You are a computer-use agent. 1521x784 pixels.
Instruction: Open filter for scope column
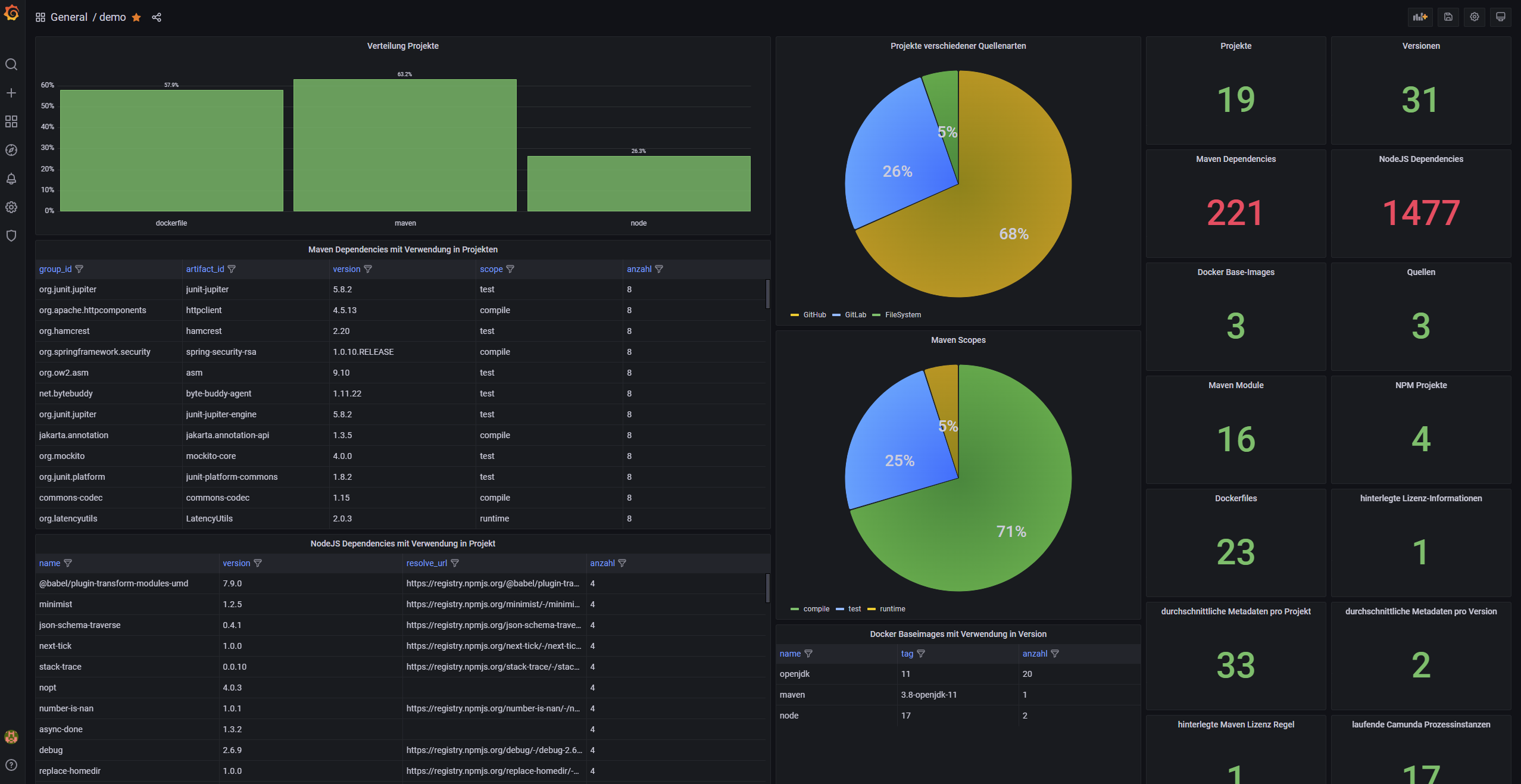[x=510, y=269]
